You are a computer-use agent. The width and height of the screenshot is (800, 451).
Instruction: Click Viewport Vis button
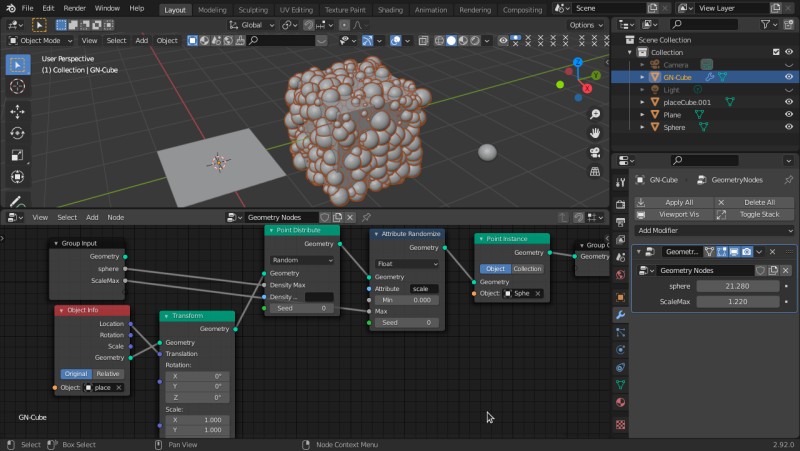tap(673, 215)
